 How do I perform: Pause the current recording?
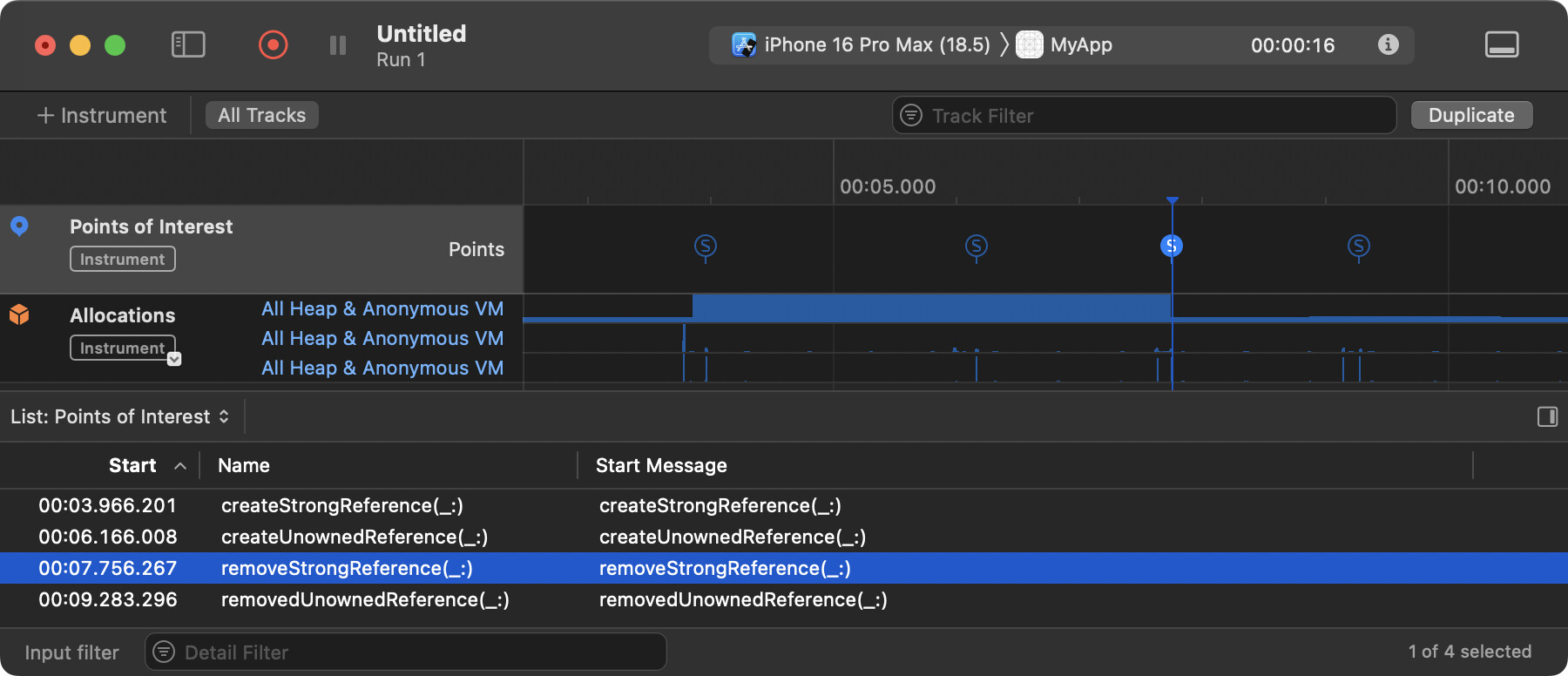click(338, 45)
